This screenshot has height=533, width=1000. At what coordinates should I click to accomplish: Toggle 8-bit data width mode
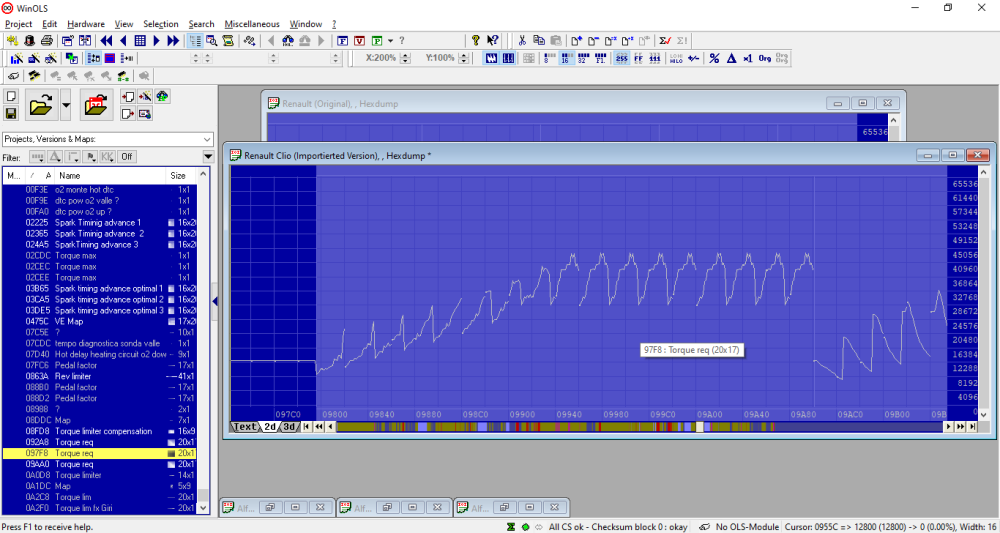point(548,58)
